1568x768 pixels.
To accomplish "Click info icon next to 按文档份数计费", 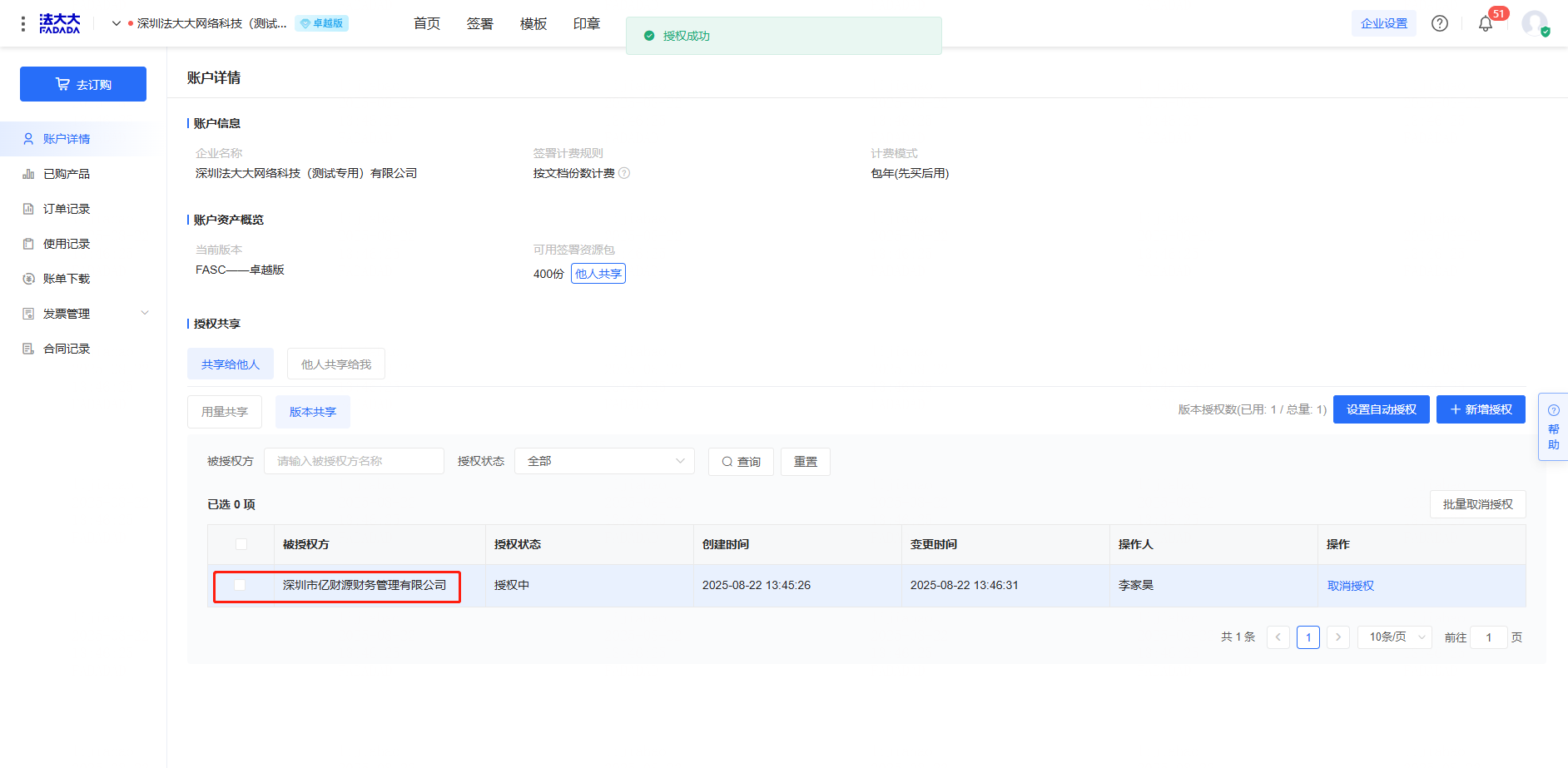I will (x=624, y=173).
